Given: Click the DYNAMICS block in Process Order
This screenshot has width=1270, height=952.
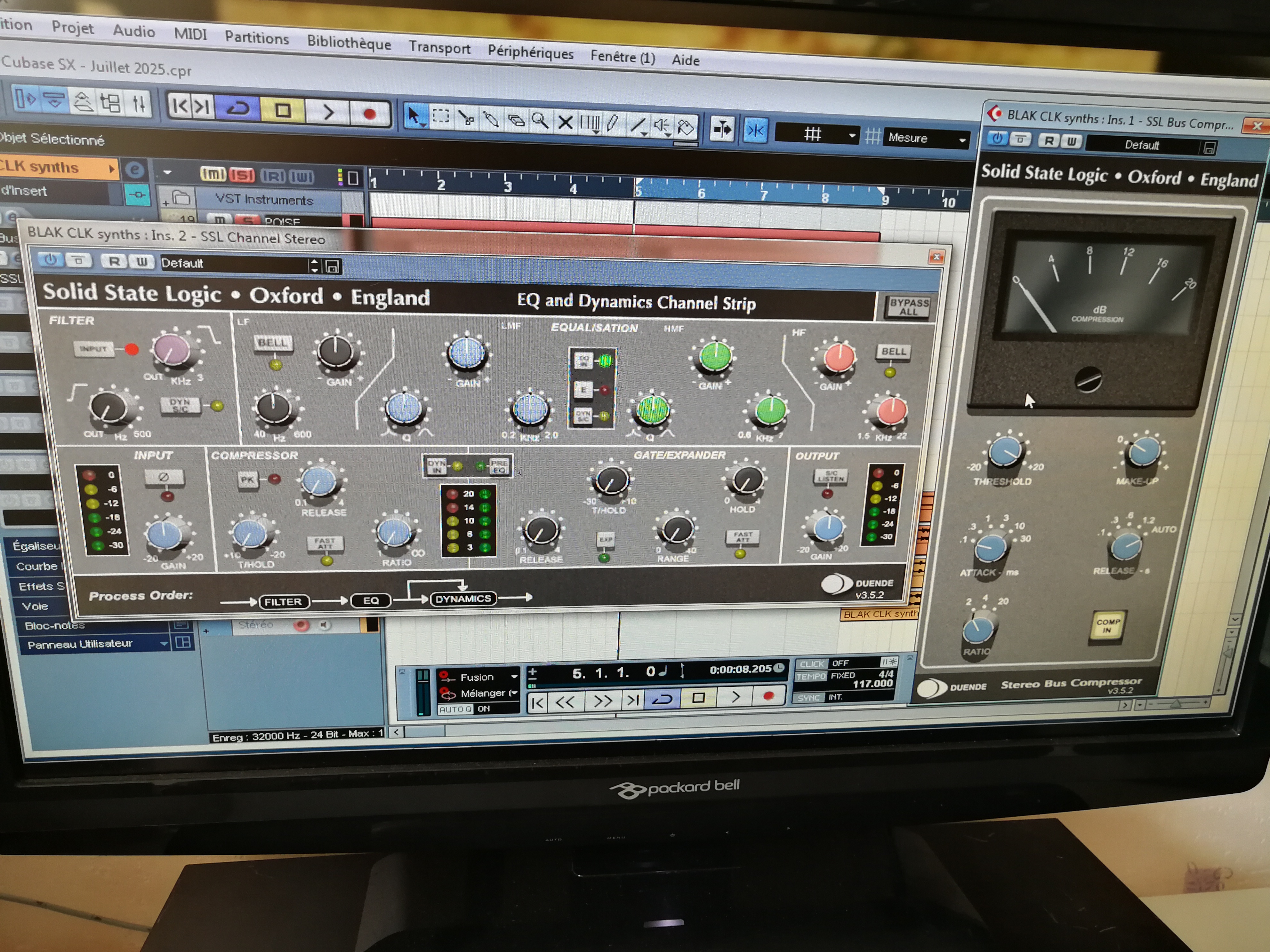Looking at the screenshot, I should click(463, 599).
